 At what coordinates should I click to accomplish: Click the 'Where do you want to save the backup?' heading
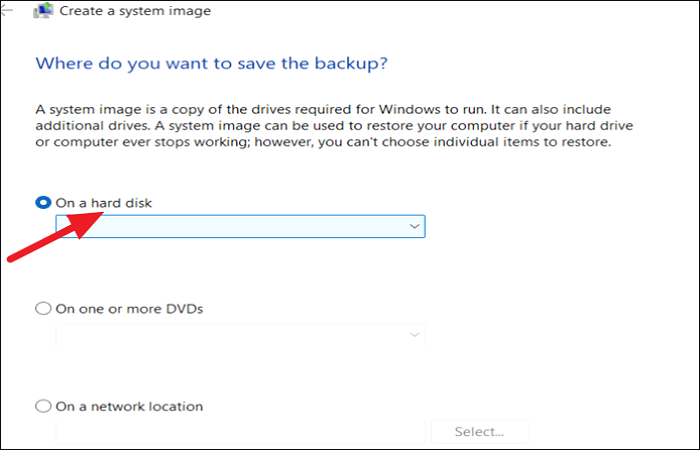211,64
